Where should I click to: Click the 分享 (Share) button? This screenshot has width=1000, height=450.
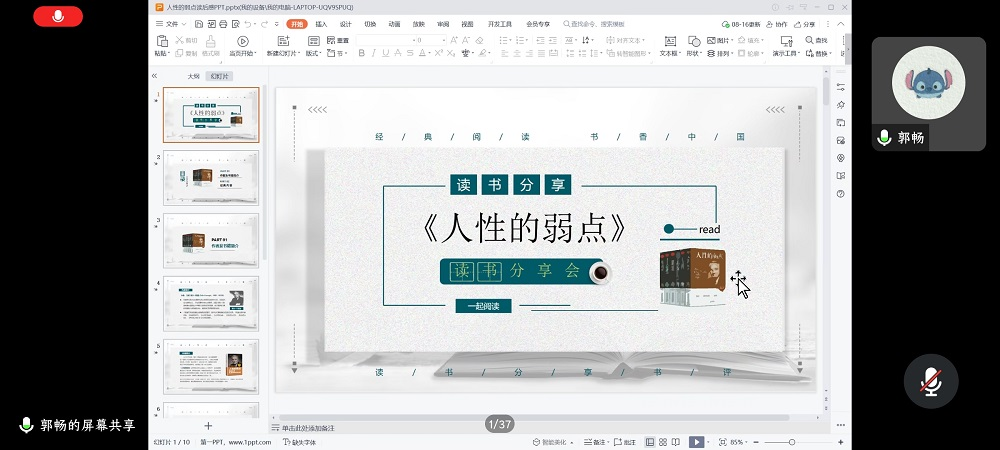pyautogui.click(x=805, y=23)
